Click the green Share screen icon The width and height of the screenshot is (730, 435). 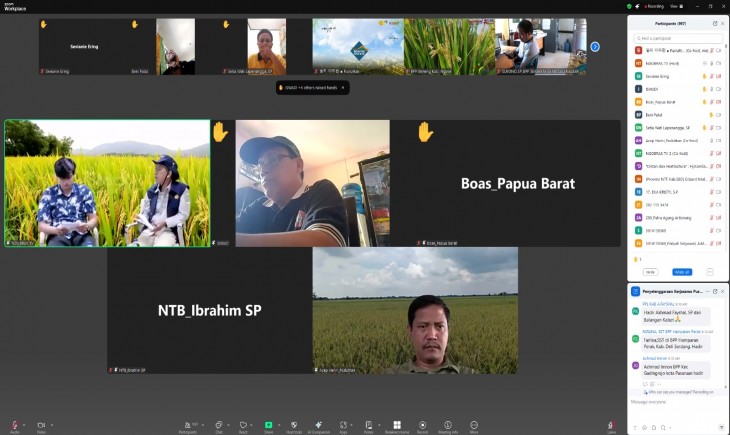[269, 425]
